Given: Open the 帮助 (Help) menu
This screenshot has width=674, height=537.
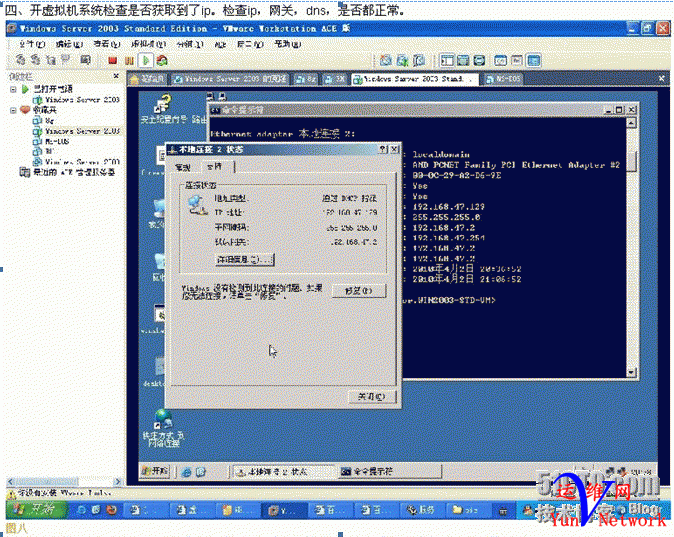Looking at the screenshot, I should [288, 44].
